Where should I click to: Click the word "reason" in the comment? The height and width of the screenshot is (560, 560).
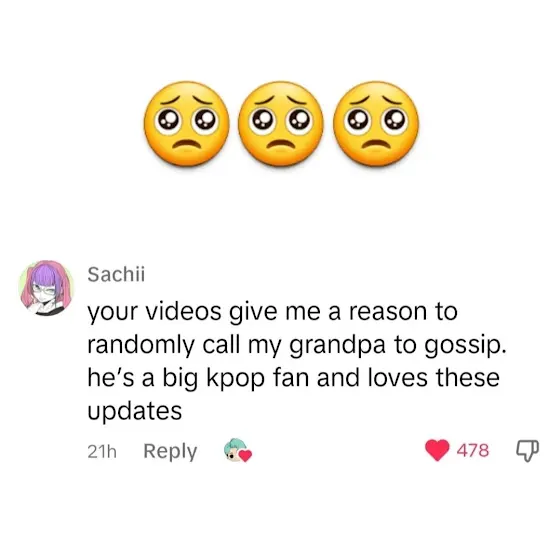click(388, 312)
